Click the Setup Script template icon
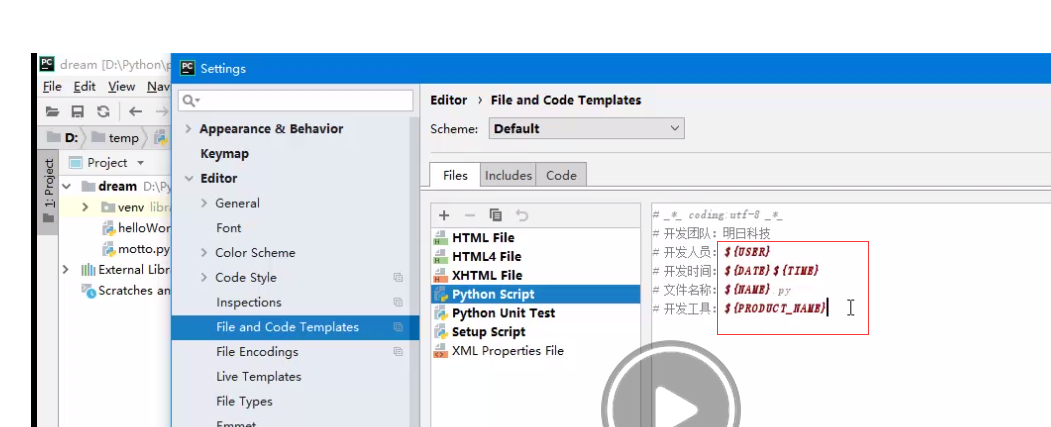The height and width of the screenshot is (427, 1051). coord(440,332)
